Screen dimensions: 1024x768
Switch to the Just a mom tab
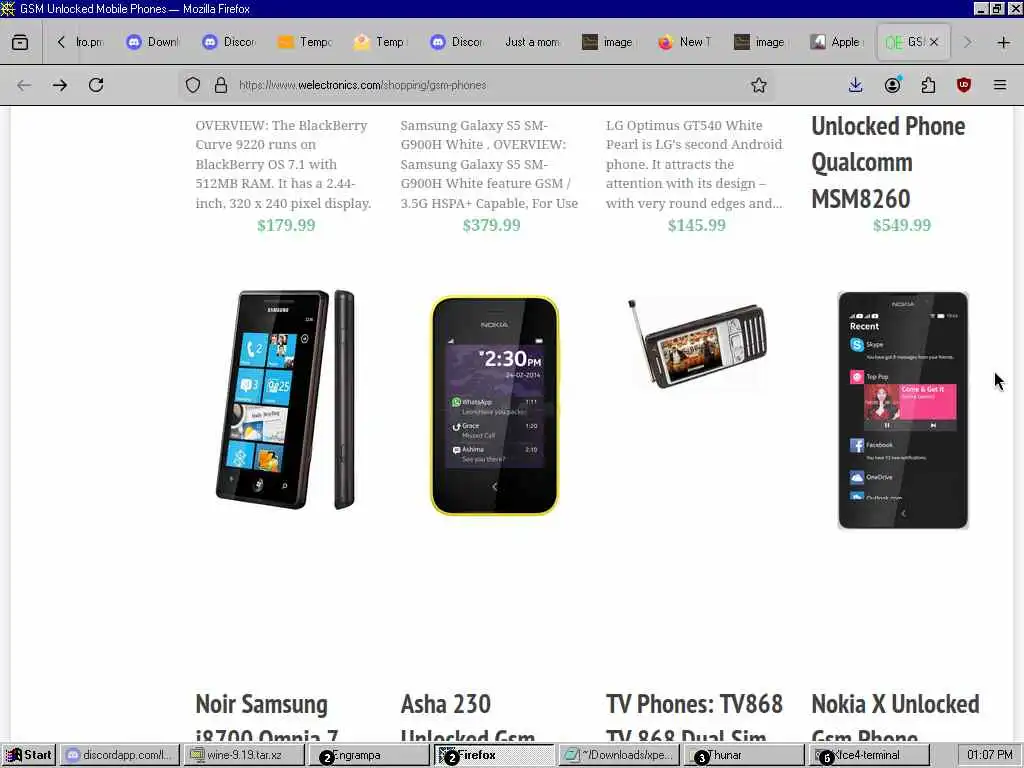pyautogui.click(x=533, y=42)
